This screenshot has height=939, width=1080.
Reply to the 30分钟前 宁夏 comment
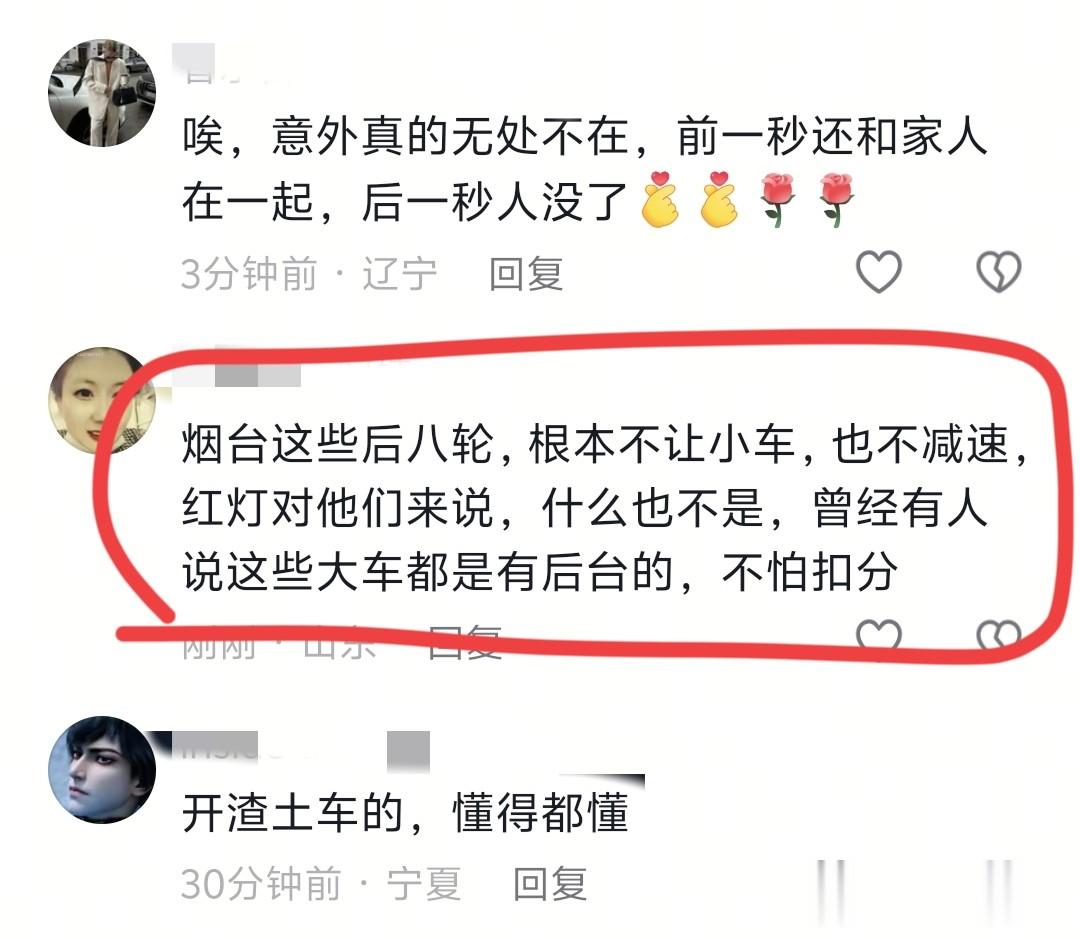pos(550,883)
